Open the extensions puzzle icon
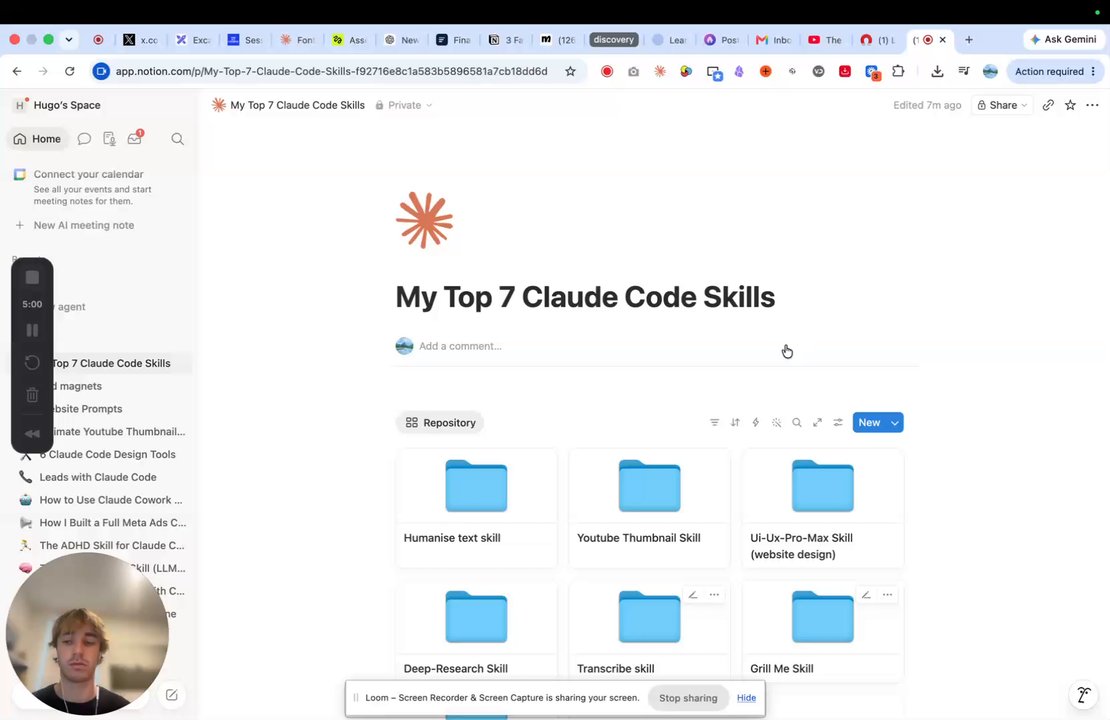1110x720 pixels. click(898, 71)
